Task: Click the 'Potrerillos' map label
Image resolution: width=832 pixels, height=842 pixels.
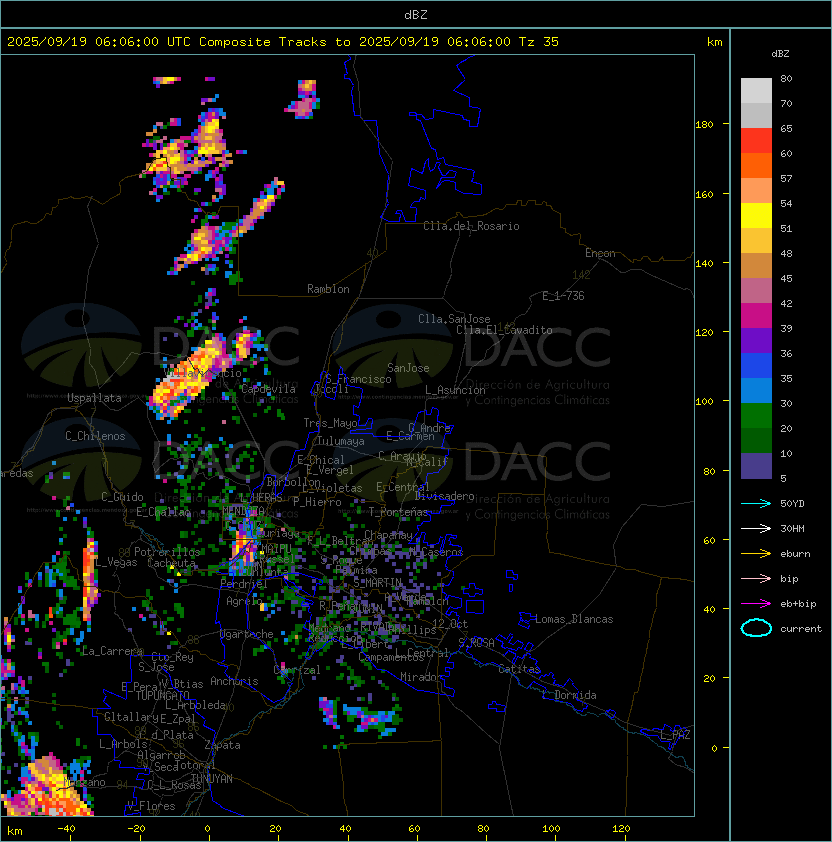Action: (x=167, y=552)
